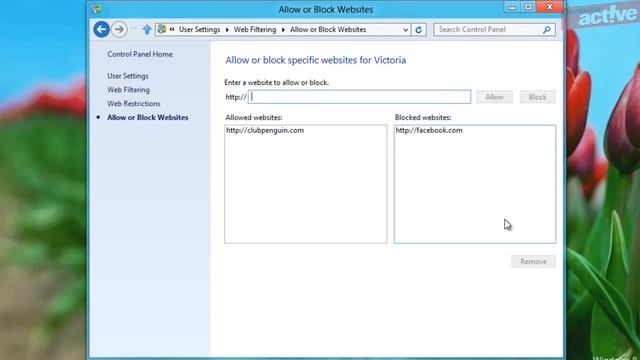This screenshot has width=640, height=360.
Task: Click the Remove button
Action: (533, 261)
